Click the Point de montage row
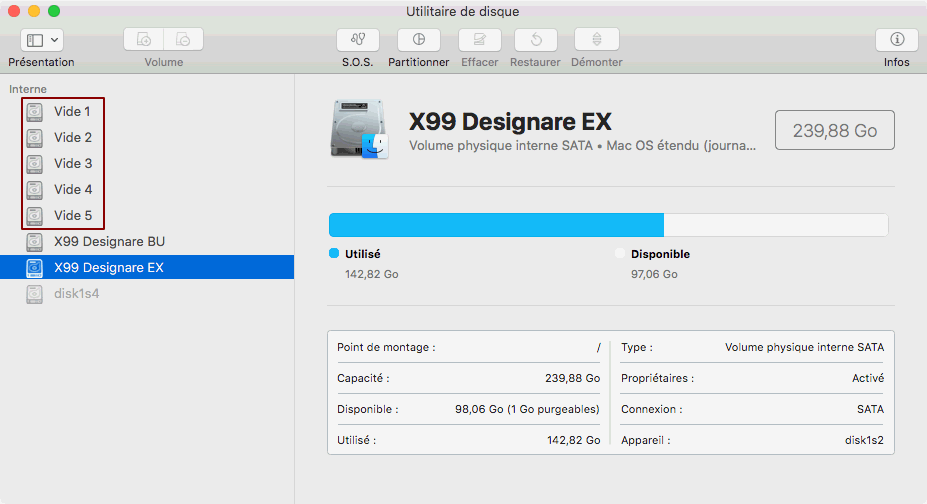 tap(469, 347)
